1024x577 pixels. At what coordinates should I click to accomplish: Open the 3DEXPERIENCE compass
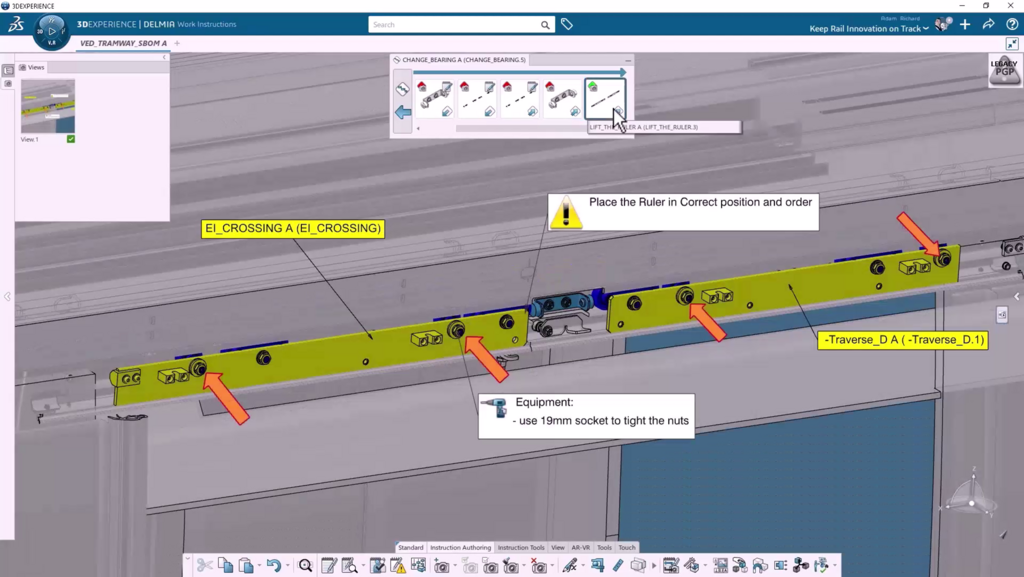52,31
